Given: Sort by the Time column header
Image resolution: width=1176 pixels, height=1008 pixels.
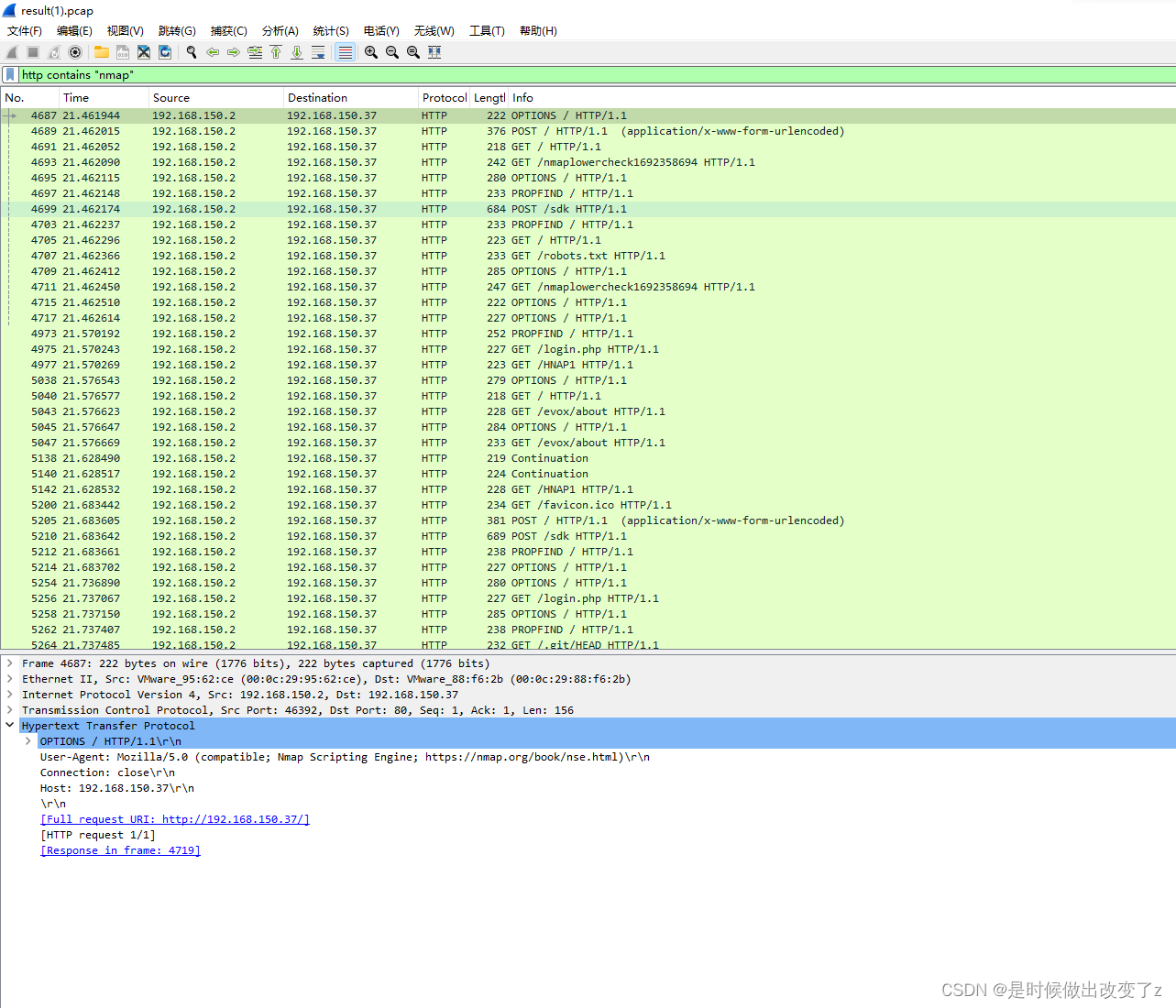Looking at the screenshot, I should pos(104,98).
